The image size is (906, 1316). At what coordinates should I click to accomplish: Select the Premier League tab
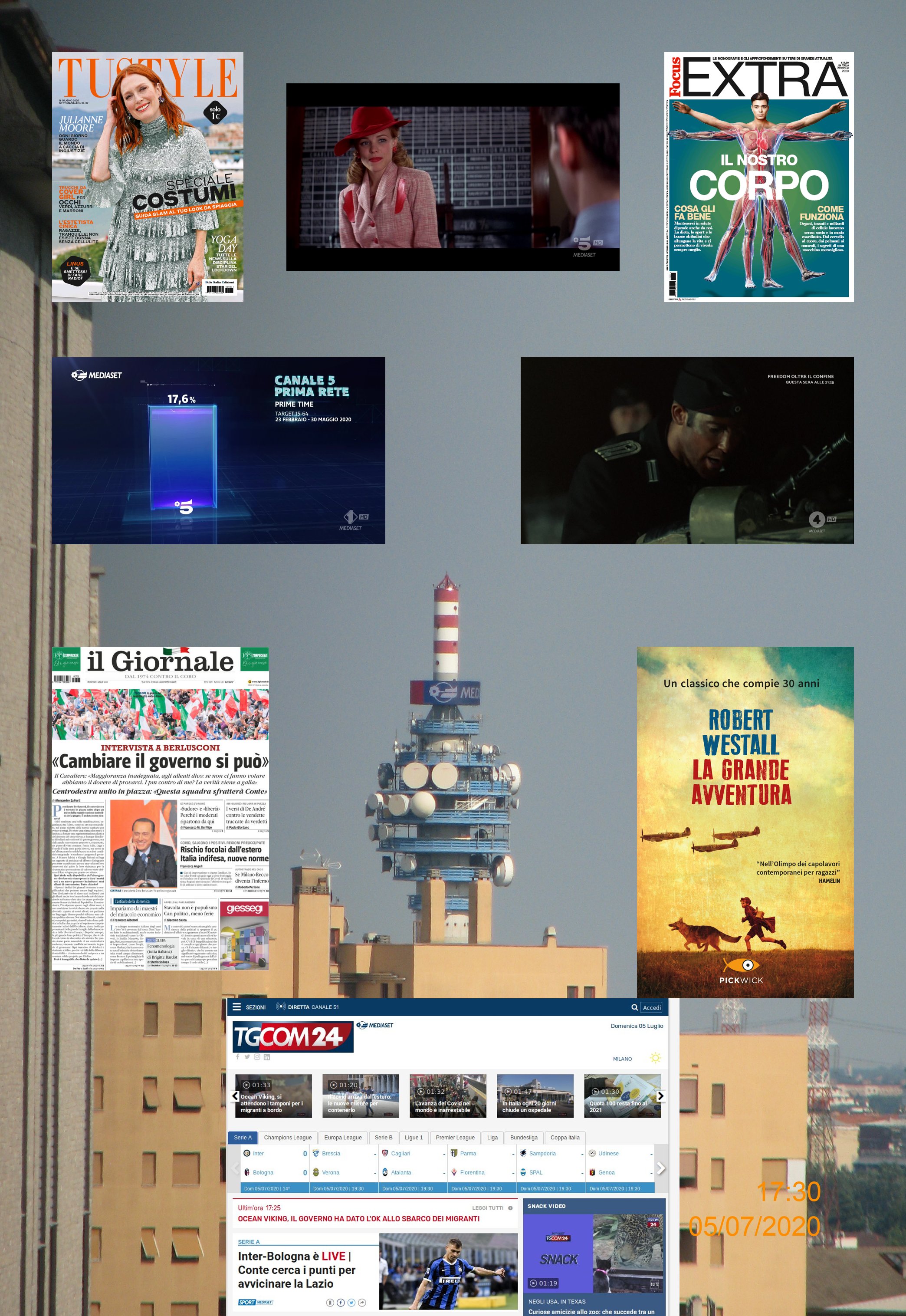[455, 1138]
